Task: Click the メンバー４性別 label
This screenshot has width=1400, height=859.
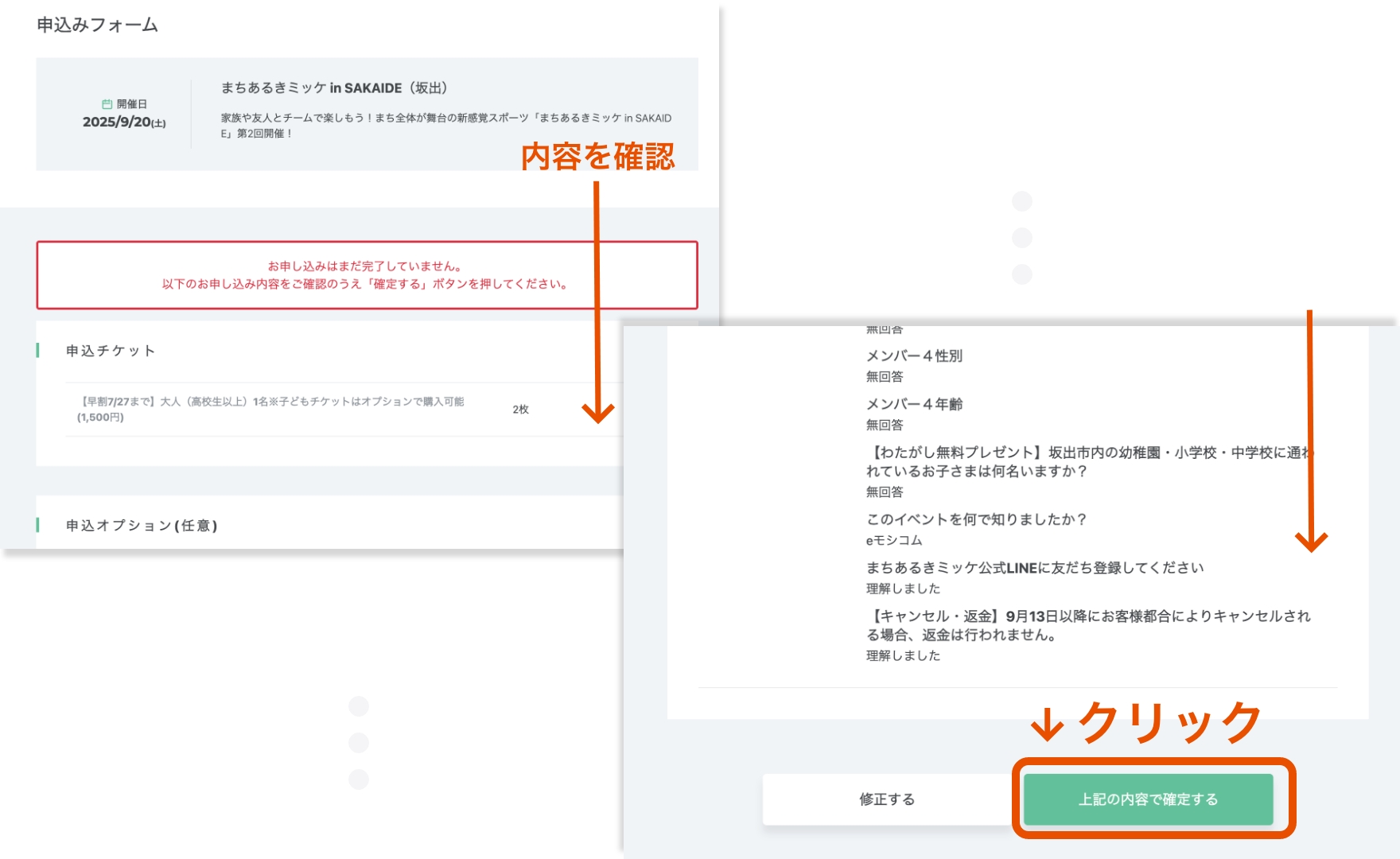Action: [914, 356]
